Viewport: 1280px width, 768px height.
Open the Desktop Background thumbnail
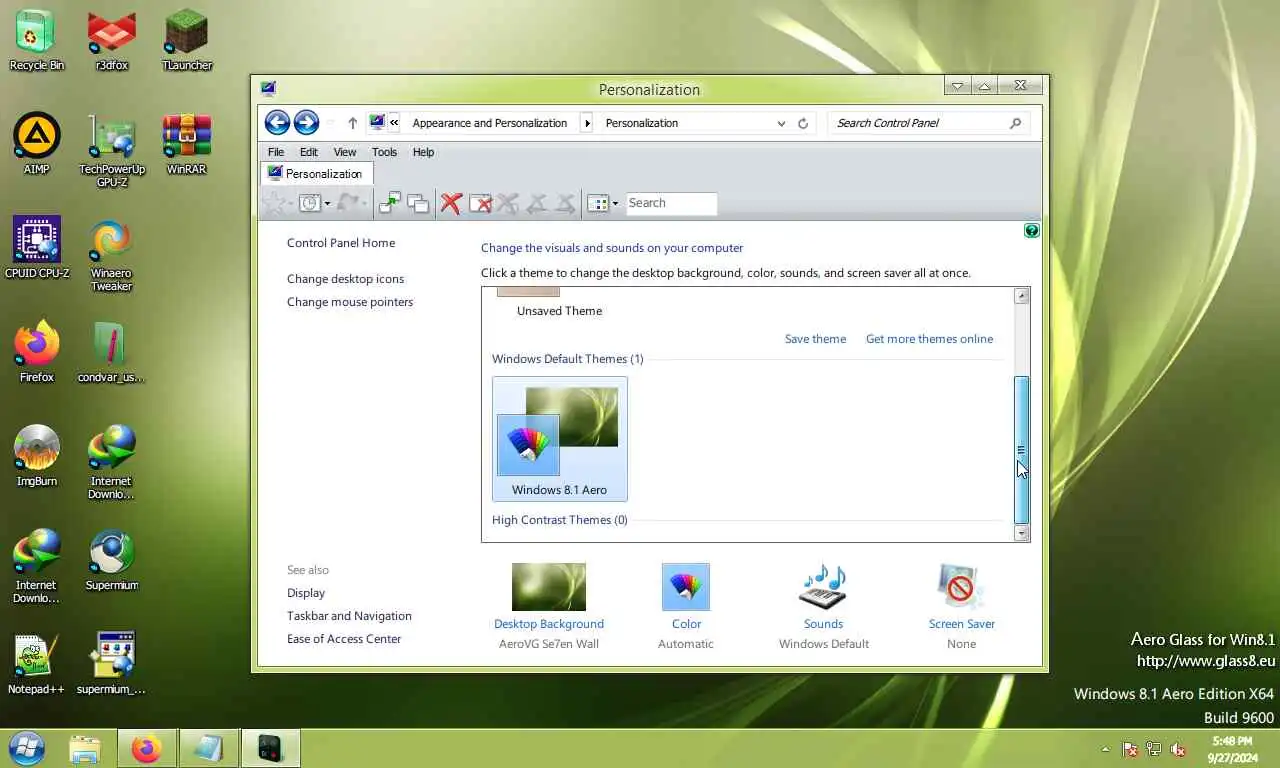coord(549,587)
